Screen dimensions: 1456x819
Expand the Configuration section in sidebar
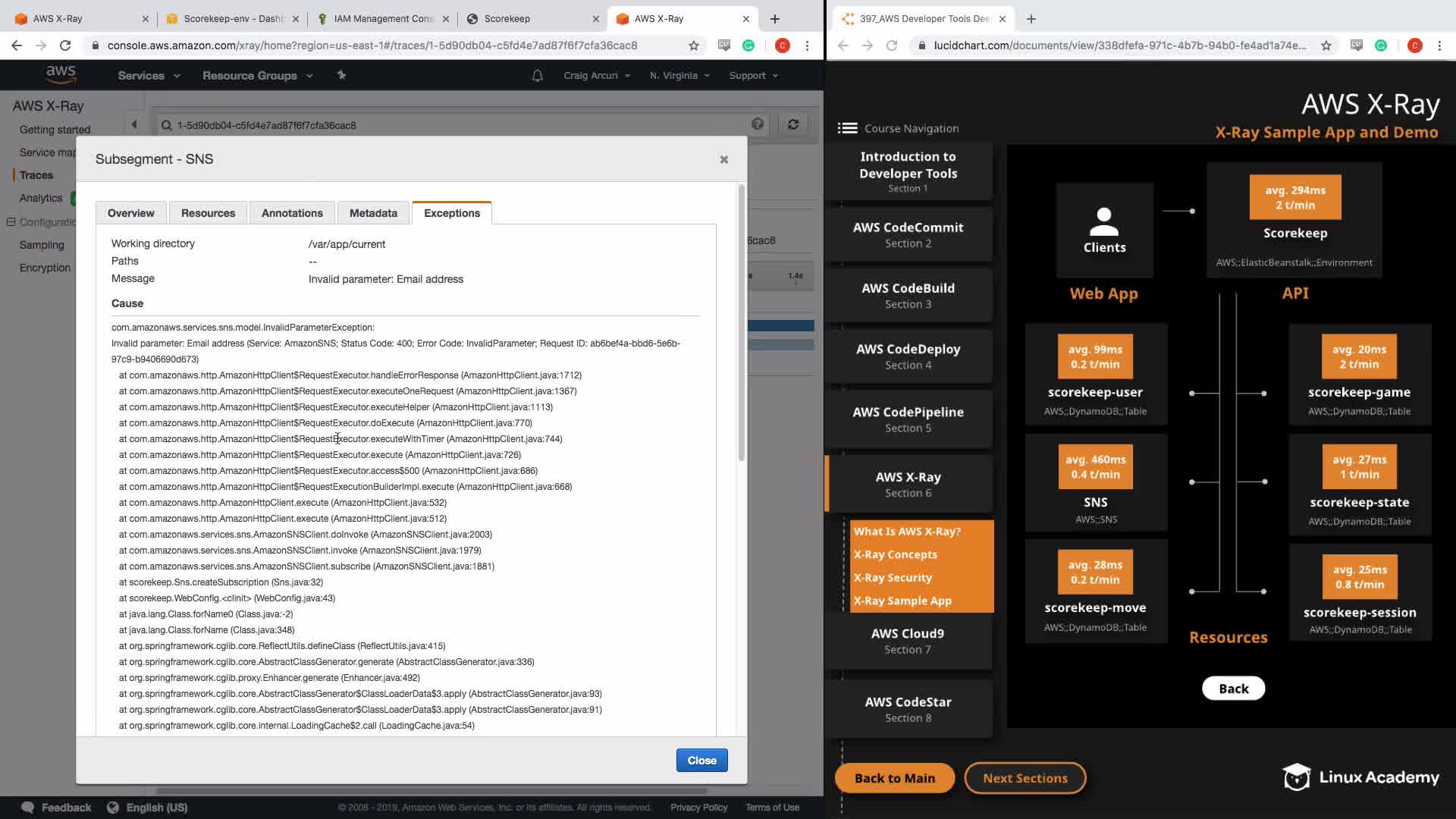[11, 222]
